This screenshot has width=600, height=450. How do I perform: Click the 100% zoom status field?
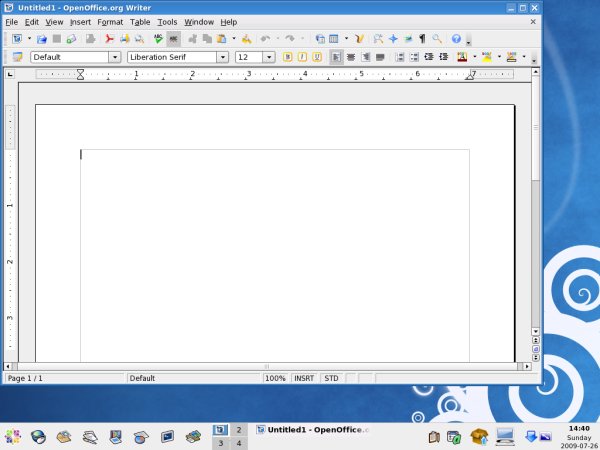[276, 378]
